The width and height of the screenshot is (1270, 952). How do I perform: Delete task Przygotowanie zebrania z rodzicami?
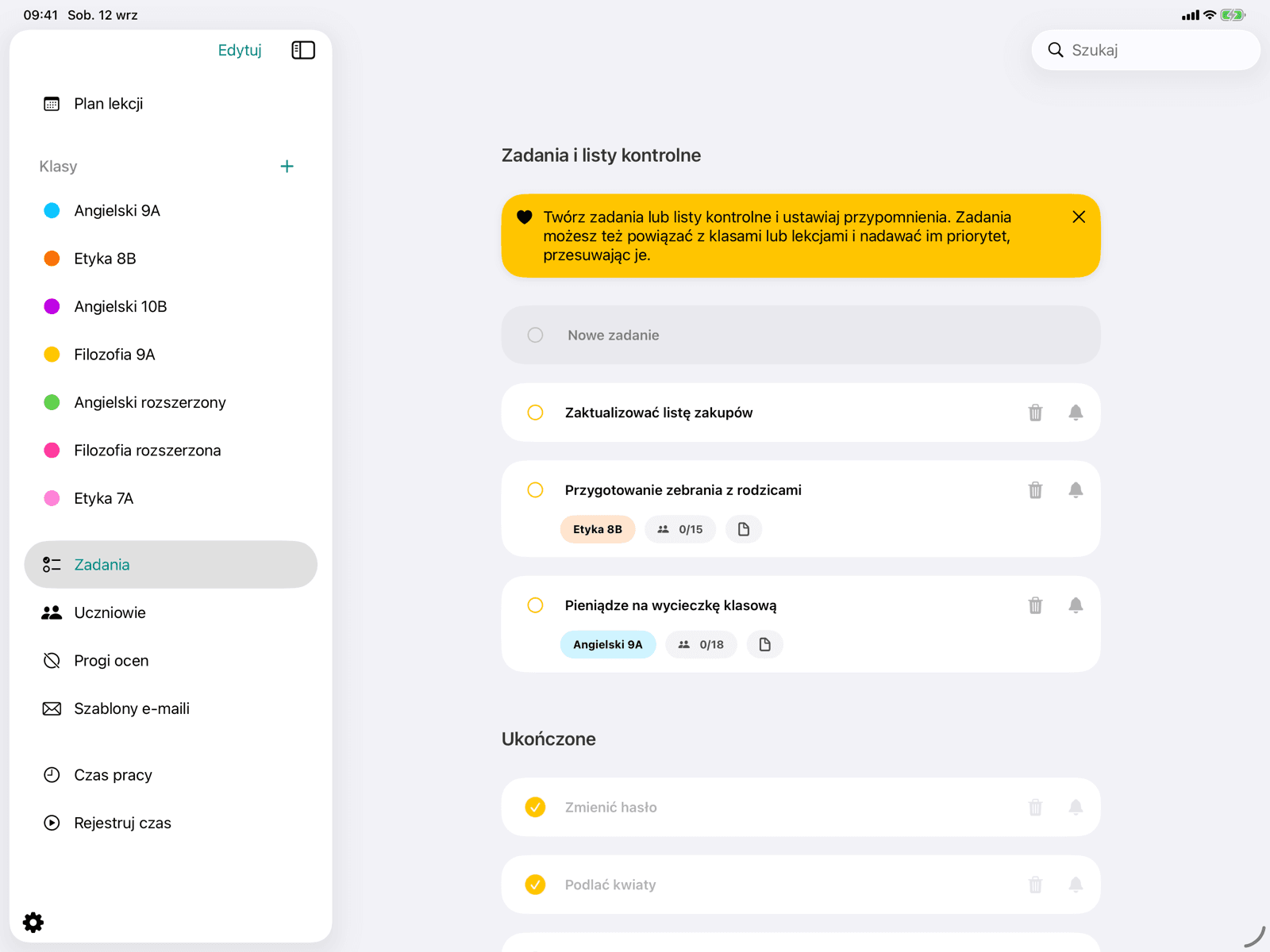click(1035, 490)
